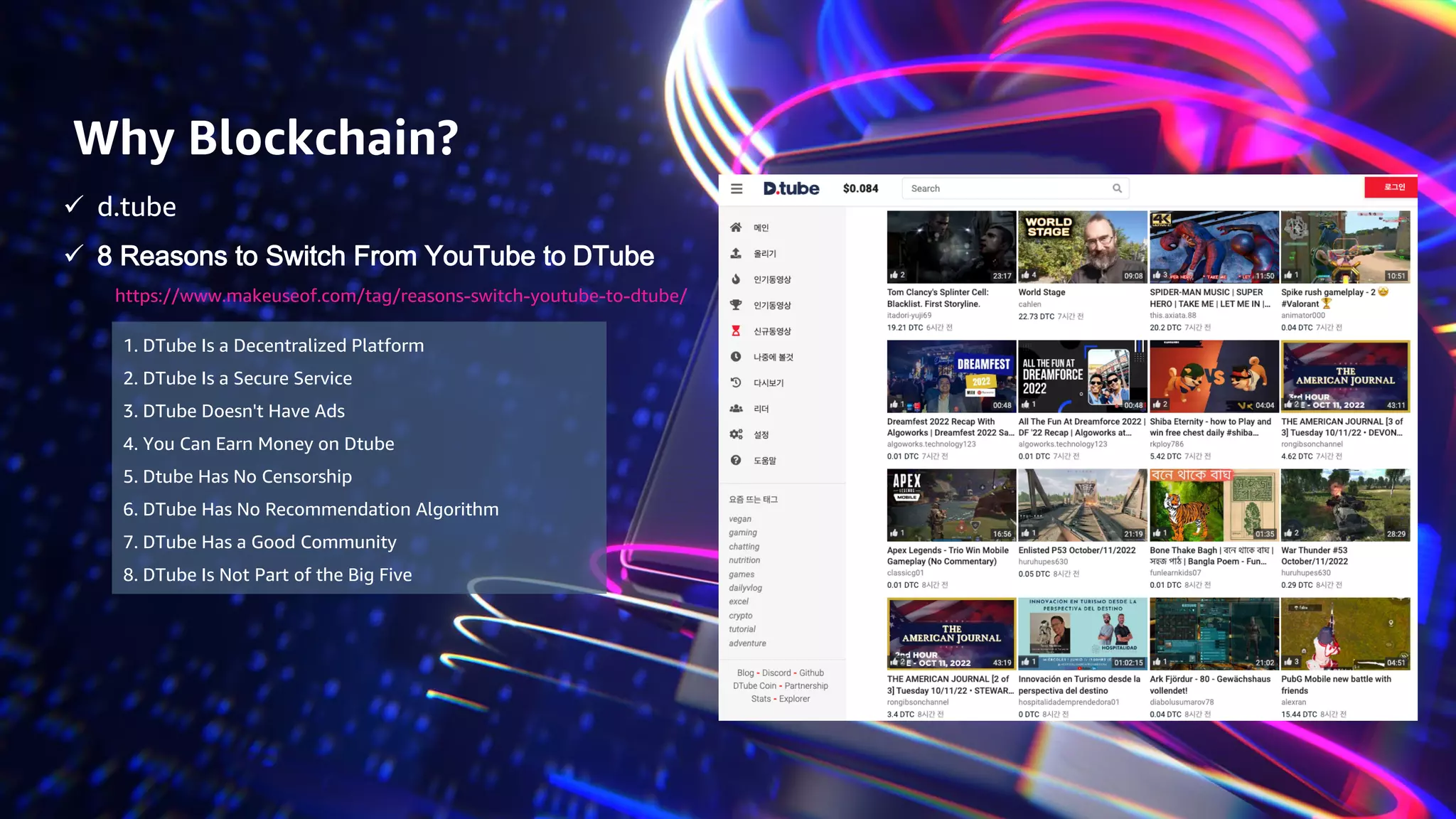Click the thumbs-up icon on Splinter Cell thumbnail
The image size is (1456, 819).
[894, 274]
